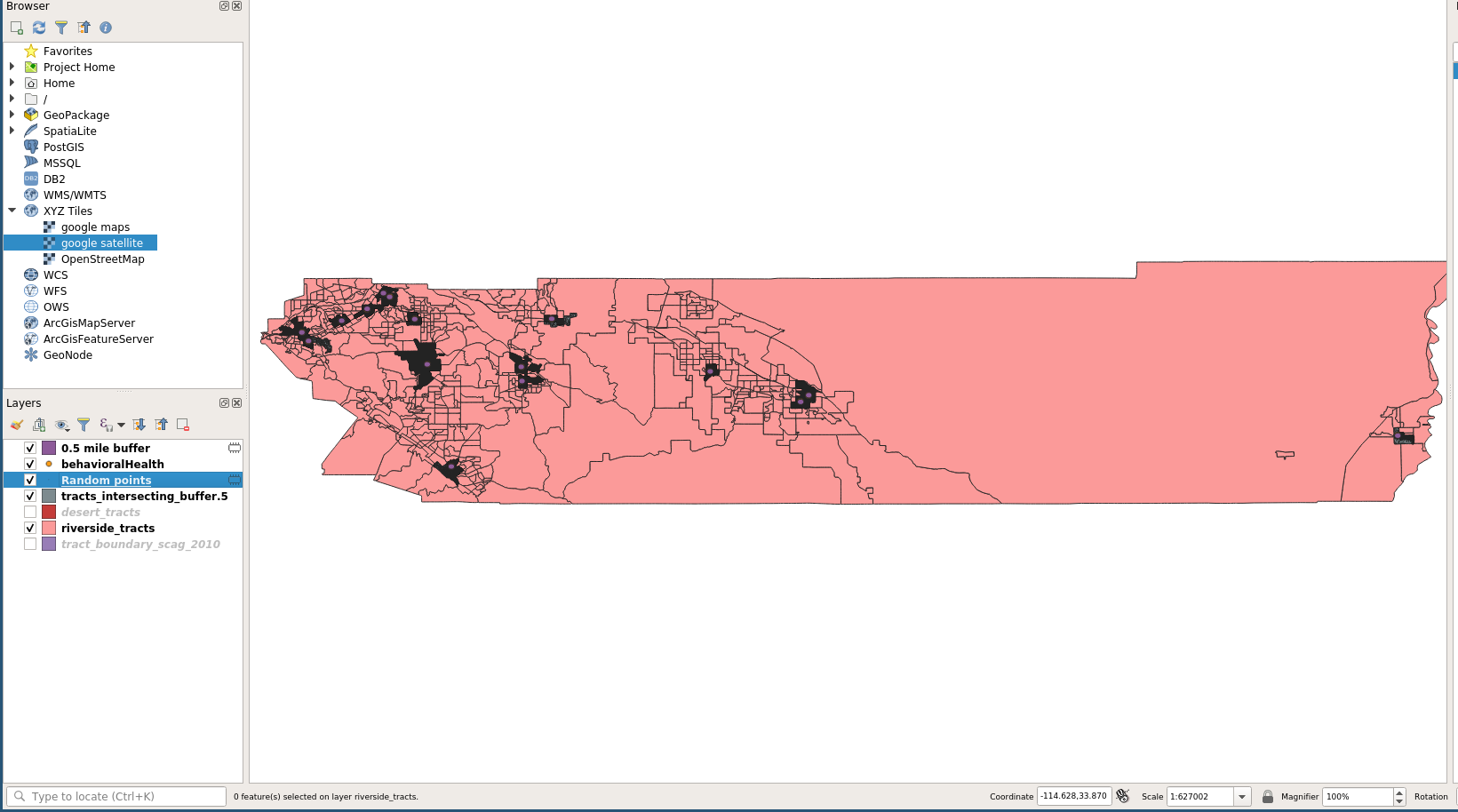Select the behavioralHealth layer name
Viewport: 1458px width, 812px height.
pos(112,465)
